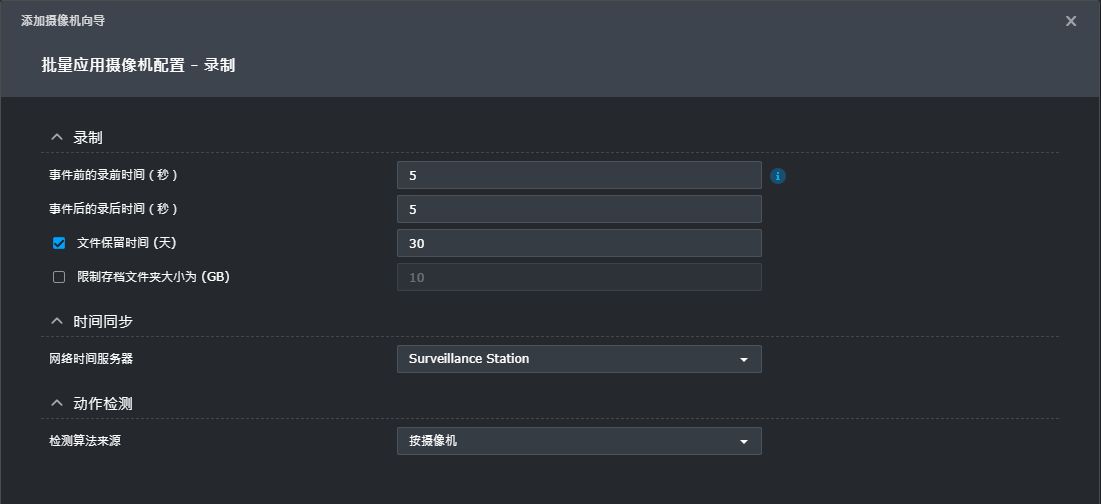Focus the 事件后的录后时间 input field
Screen dimensions: 1101x504
click(579, 210)
